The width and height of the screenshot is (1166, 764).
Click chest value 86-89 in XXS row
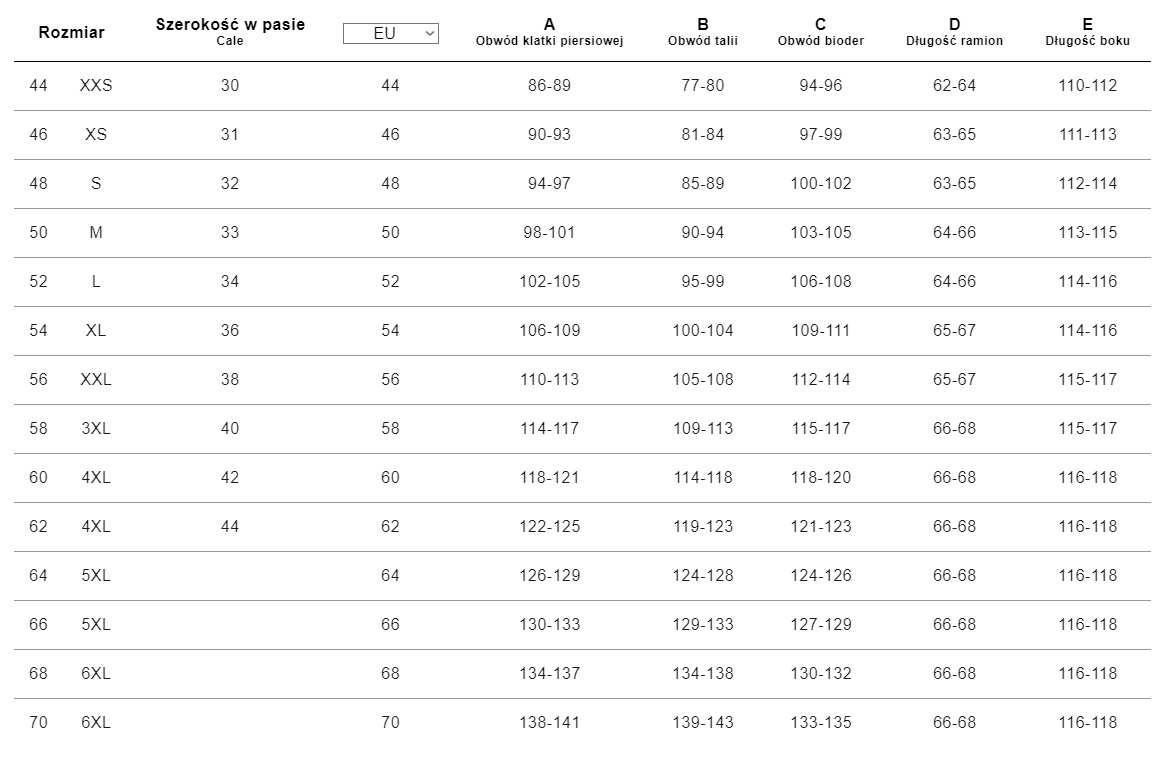pos(549,86)
